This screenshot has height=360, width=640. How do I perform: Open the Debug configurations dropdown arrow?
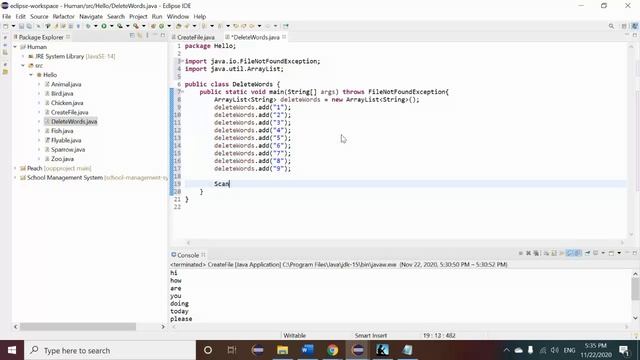click(96, 26)
